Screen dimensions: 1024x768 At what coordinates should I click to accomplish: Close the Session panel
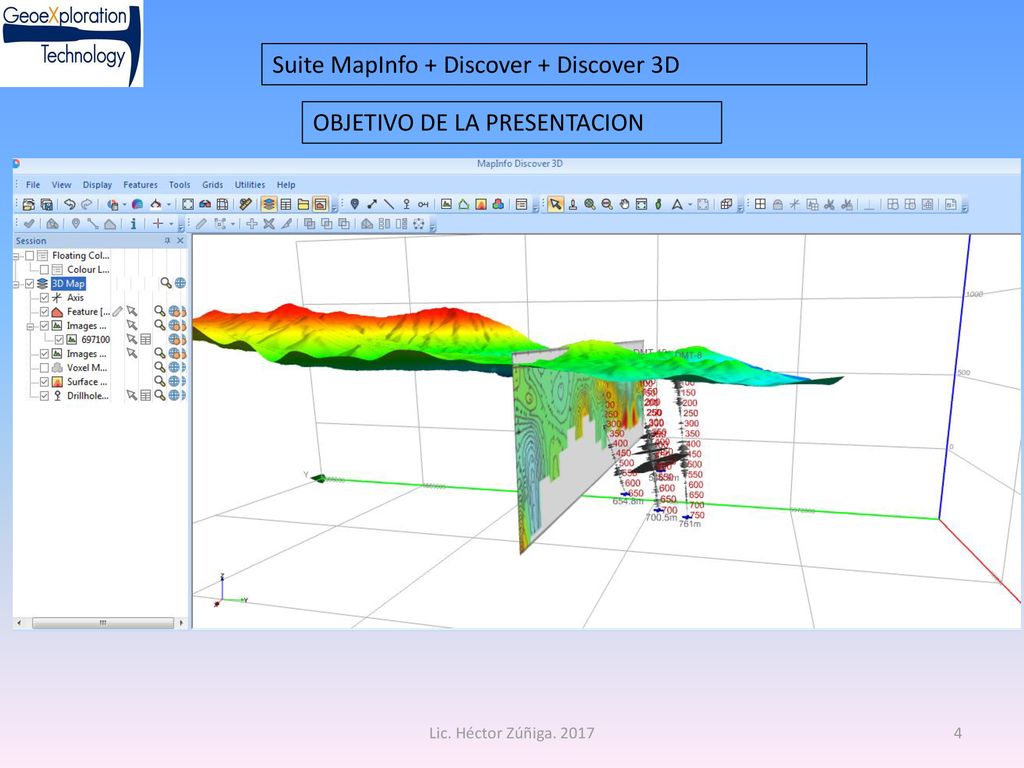(181, 240)
